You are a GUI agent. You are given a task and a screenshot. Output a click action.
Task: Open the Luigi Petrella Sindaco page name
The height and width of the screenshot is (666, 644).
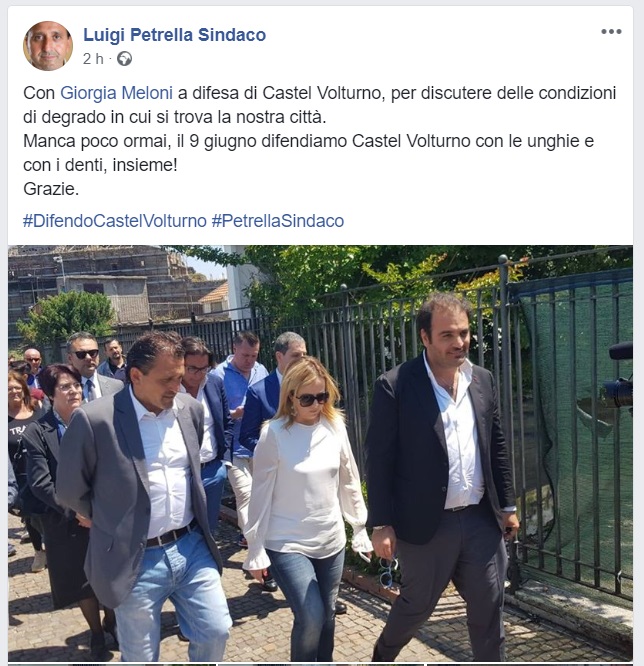pyautogui.click(x=174, y=35)
